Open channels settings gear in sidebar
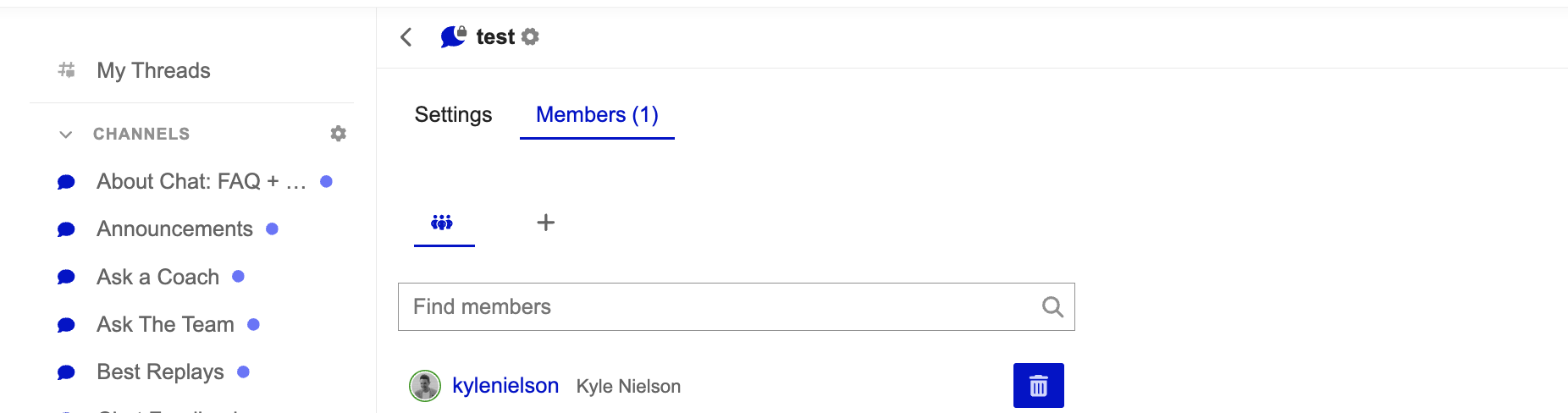The height and width of the screenshot is (413, 1568). tap(339, 134)
